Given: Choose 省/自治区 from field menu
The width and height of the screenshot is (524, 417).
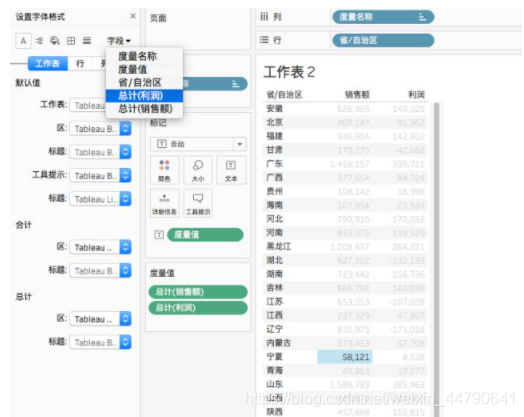Looking at the screenshot, I should [x=144, y=83].
